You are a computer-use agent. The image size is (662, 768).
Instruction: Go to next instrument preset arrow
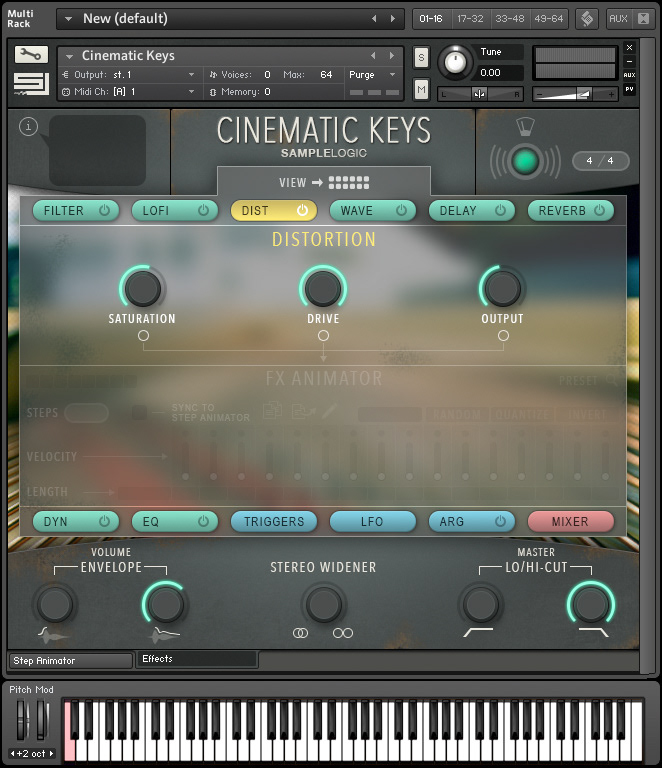point(392,56)
